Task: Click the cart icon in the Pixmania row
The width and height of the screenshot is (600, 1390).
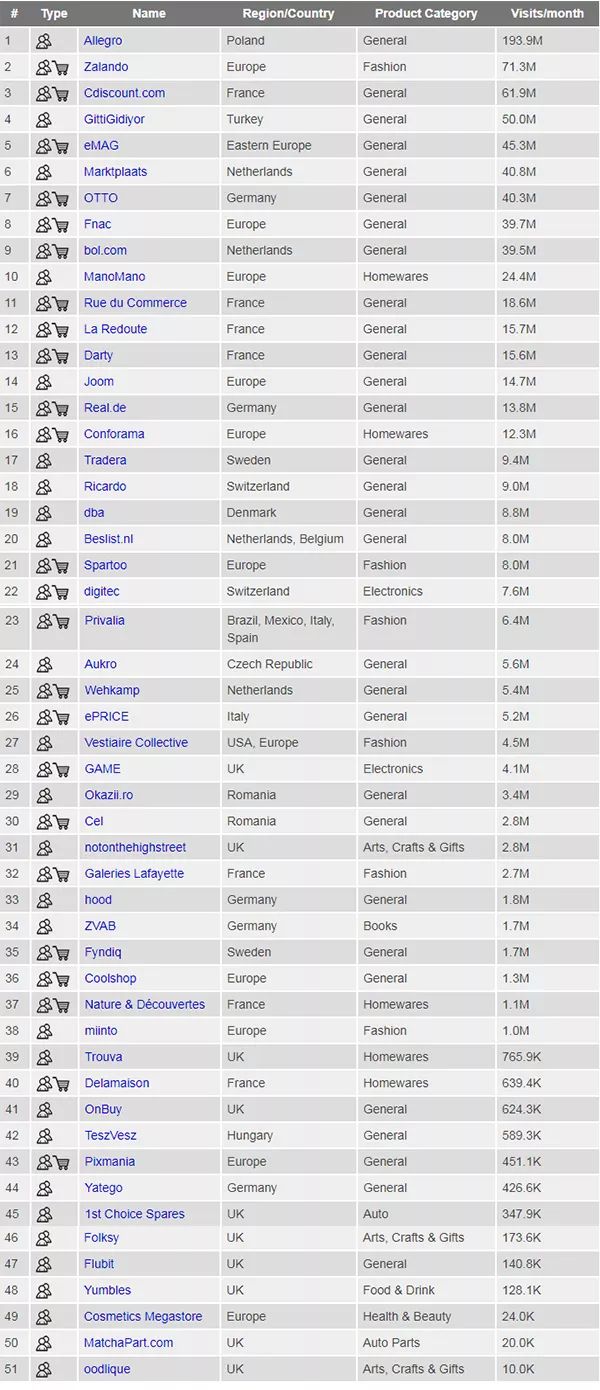Action: [61, 1162]
